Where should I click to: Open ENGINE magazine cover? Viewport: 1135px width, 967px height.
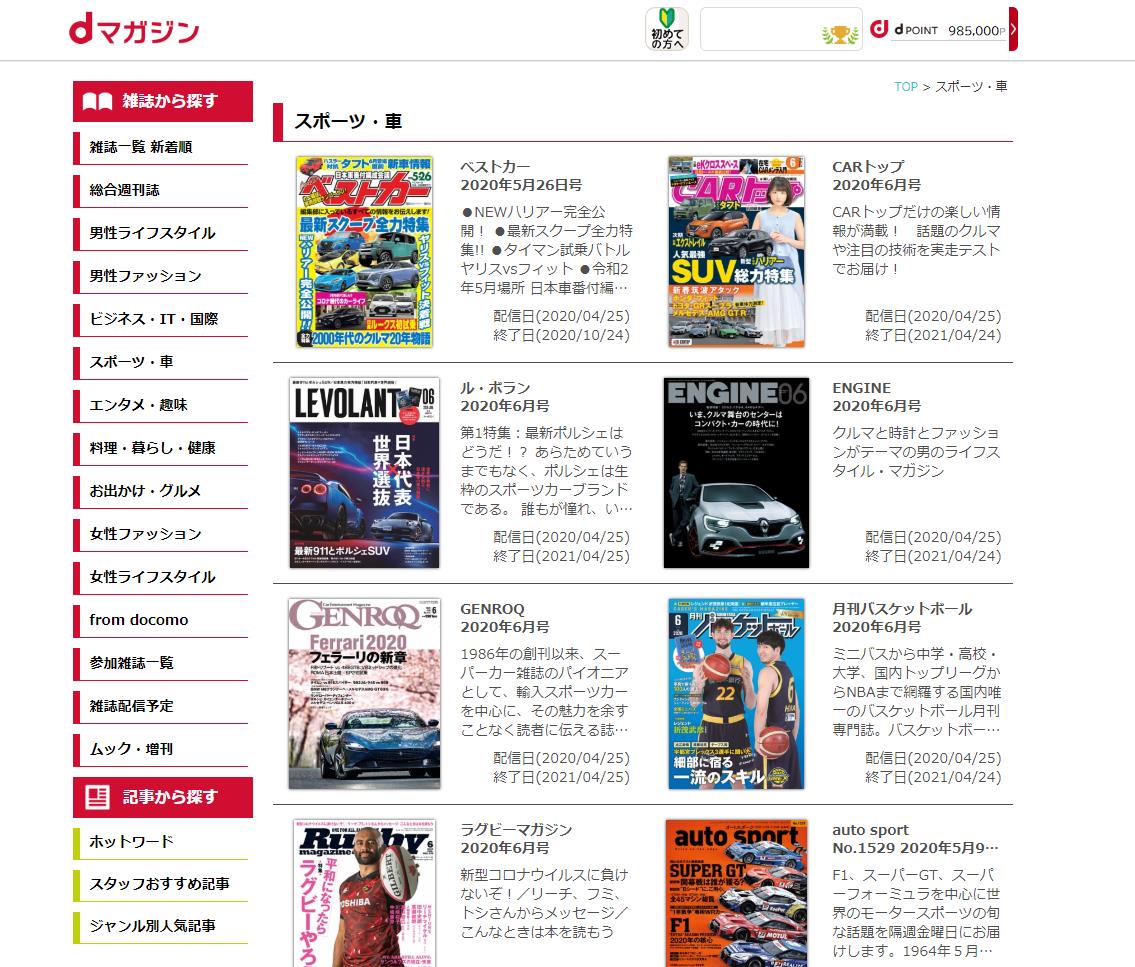point(736,473)
